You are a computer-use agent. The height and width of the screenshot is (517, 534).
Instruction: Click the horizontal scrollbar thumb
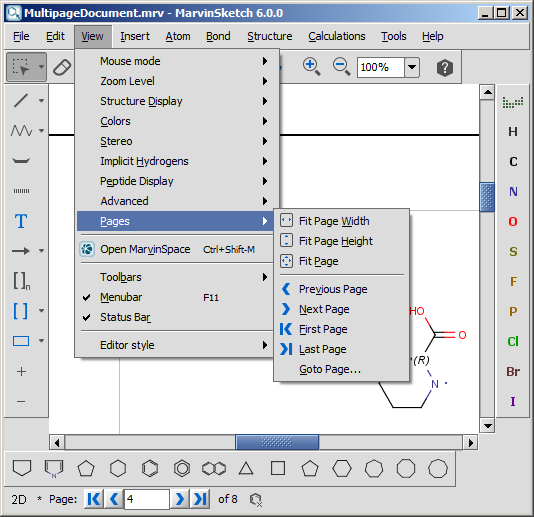click(277, 442)
